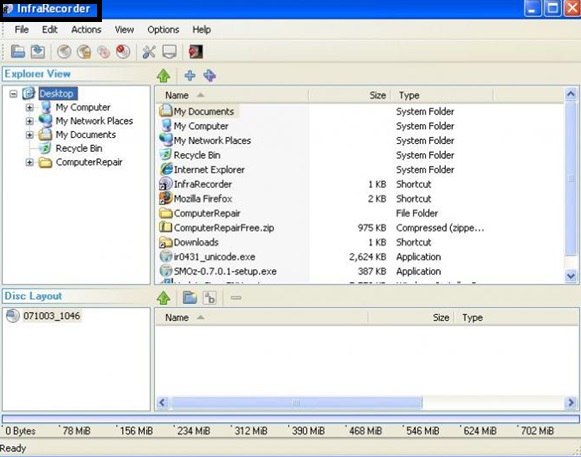Click Disc Layout scroll right arrow

tap(571, 403)
